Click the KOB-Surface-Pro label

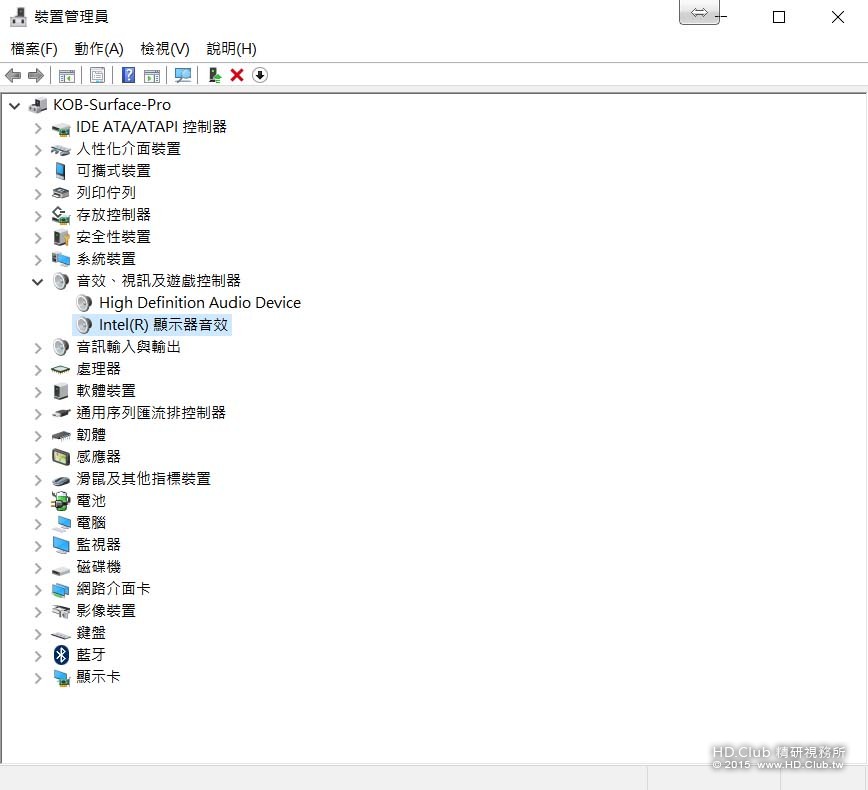point(112,105)
